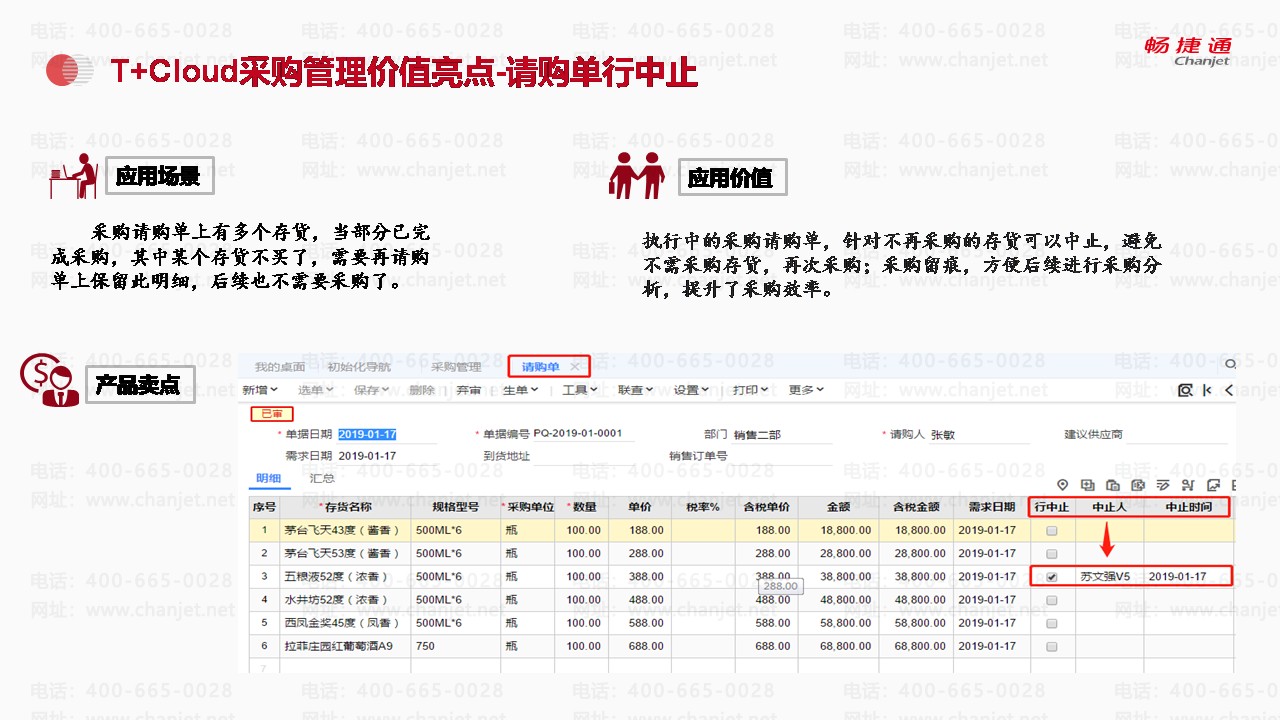Click the 弃审 button

tap(468, 390)
